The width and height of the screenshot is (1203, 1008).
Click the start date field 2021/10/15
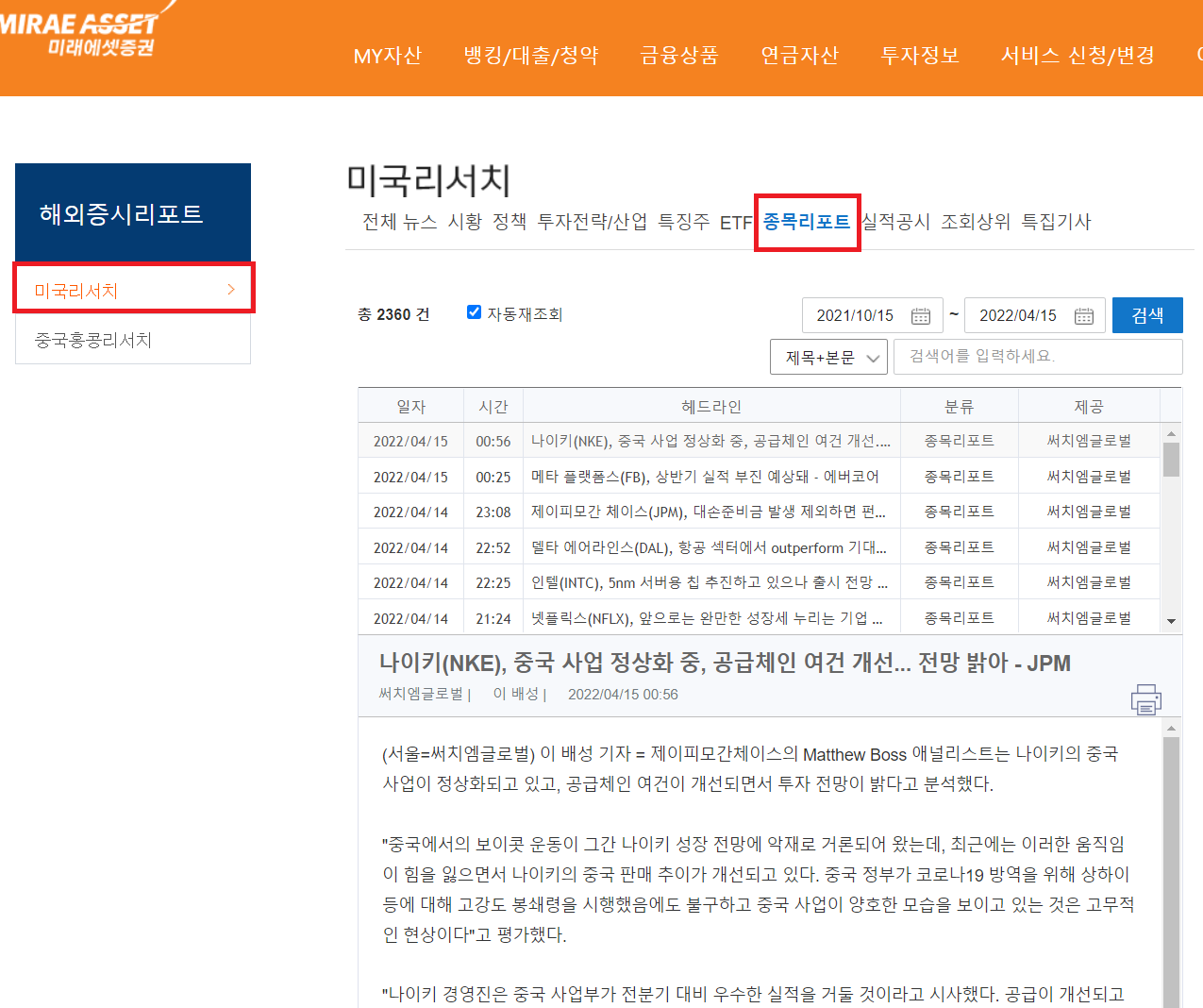point(873,315)
